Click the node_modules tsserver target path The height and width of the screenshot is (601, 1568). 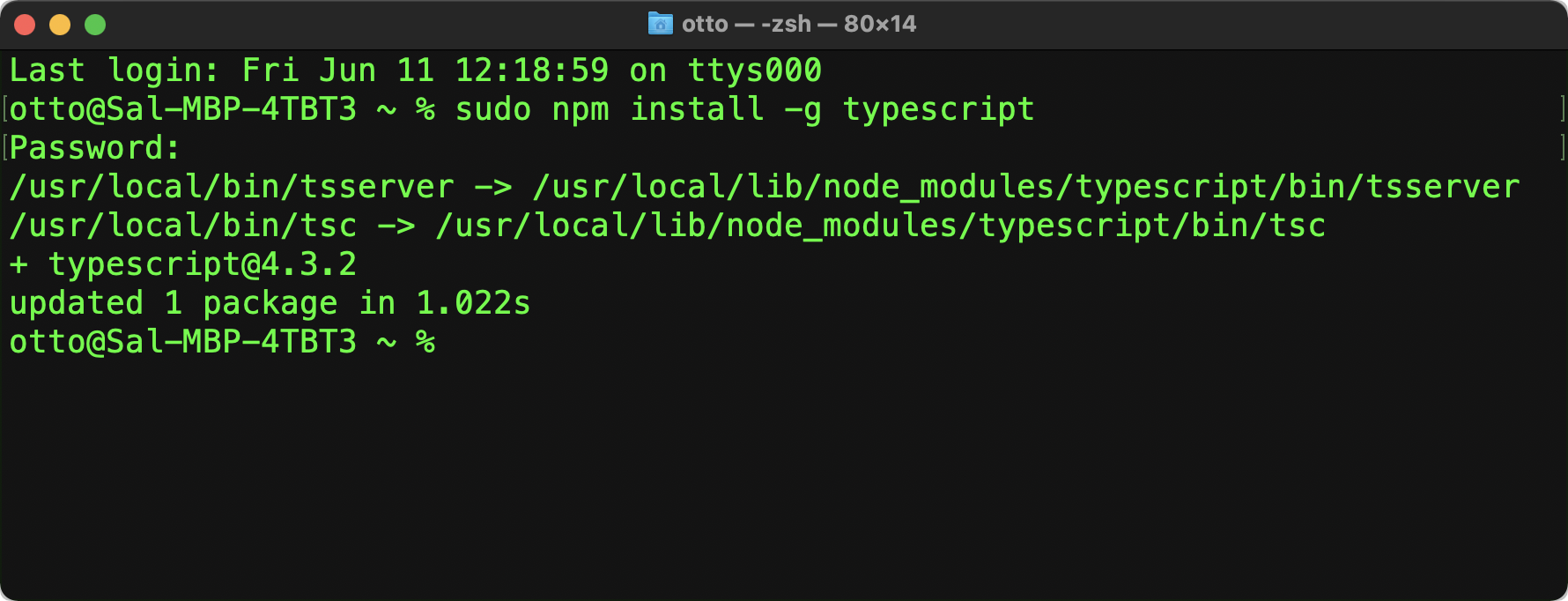pyautogui.click(x=1026, y=187)
